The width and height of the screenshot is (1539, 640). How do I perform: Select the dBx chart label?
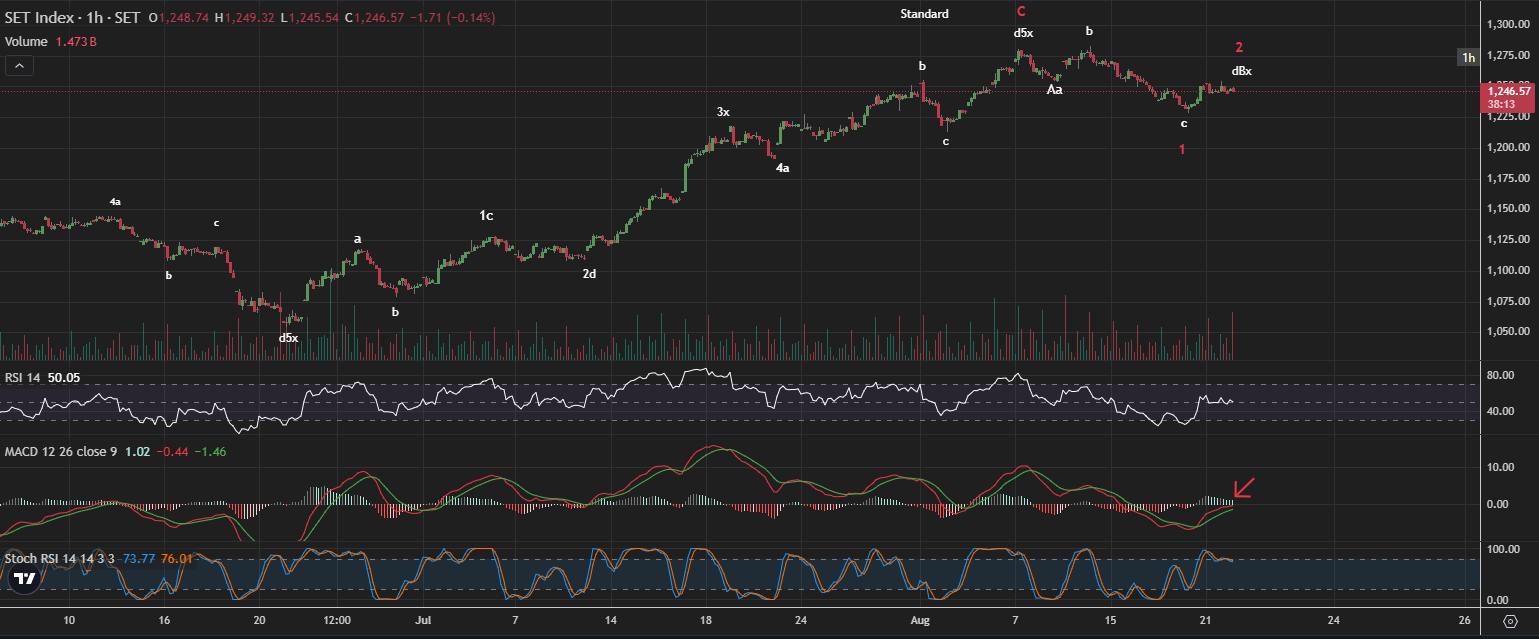tap(1241, 71)
